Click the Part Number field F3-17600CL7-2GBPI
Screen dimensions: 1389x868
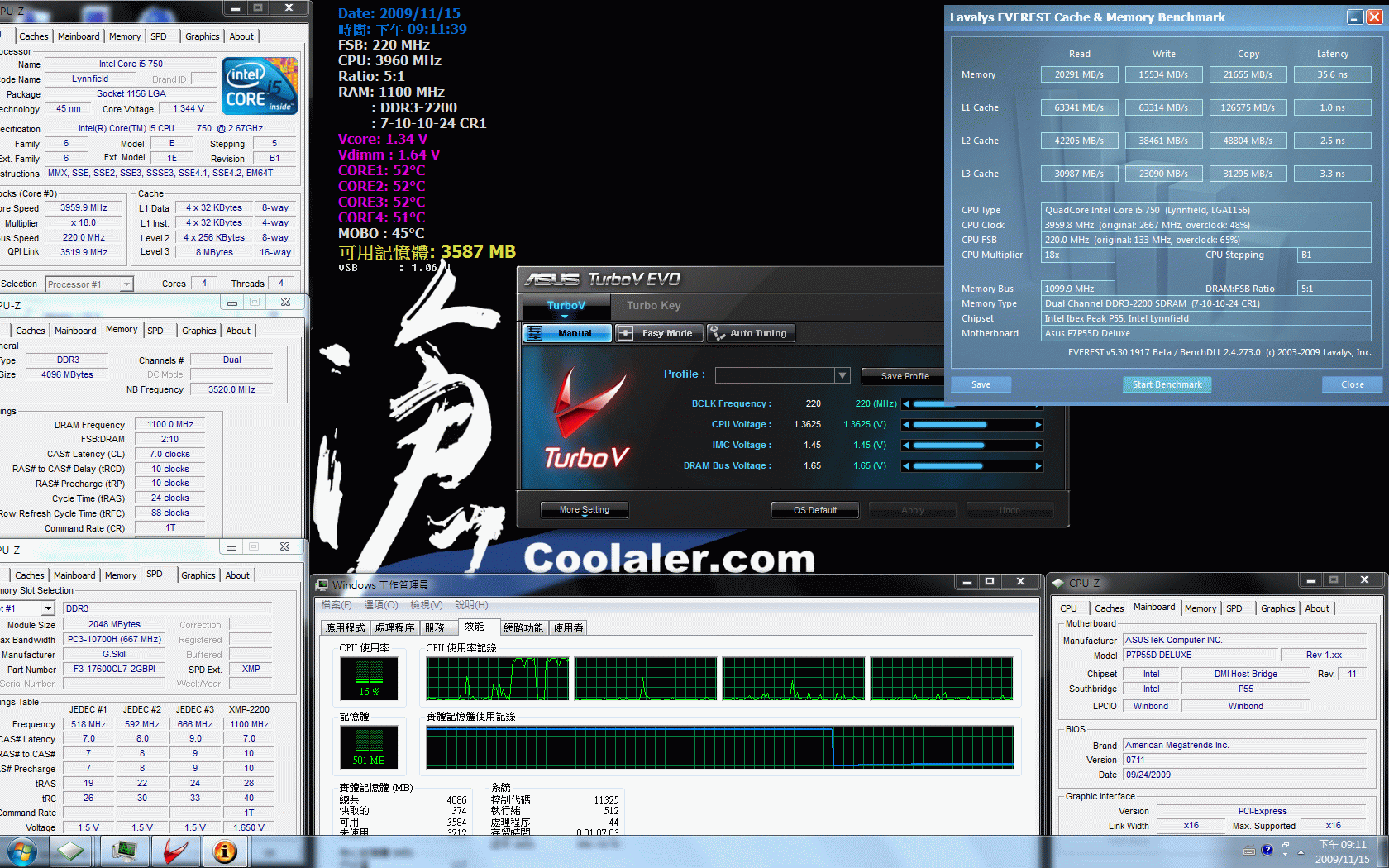[114, 670]
